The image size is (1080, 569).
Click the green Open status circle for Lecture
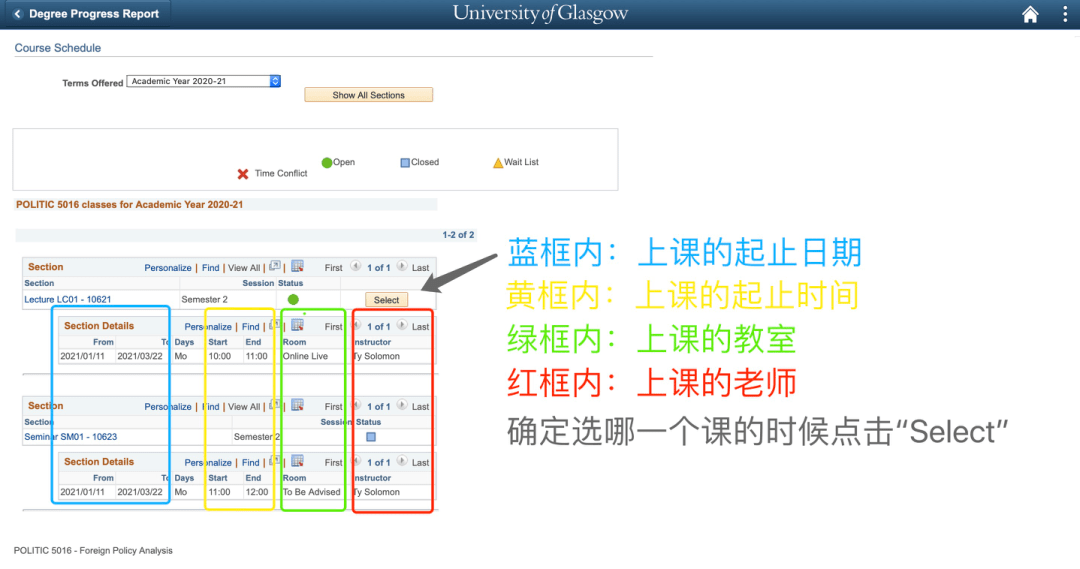point(293,300)
